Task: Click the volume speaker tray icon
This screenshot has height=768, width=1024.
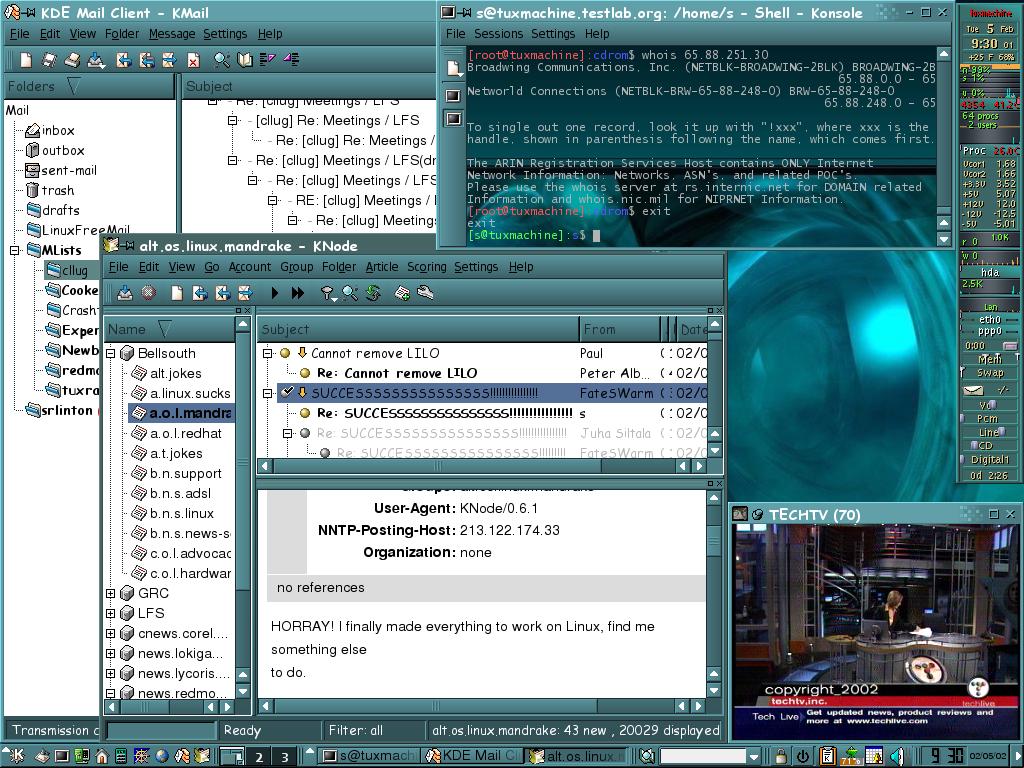Action: 897,756
